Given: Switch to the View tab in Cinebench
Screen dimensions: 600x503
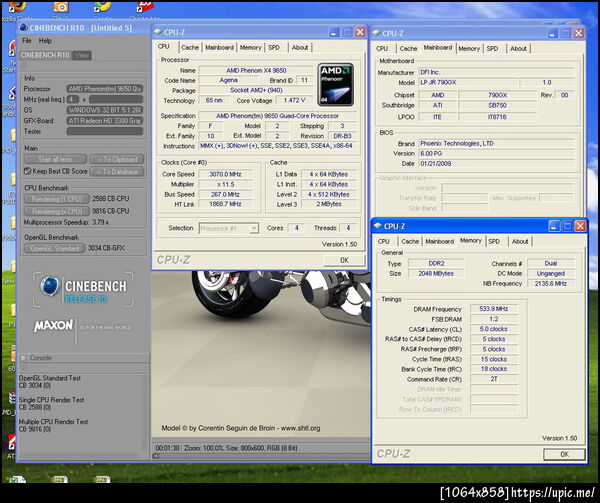Looking at the screenshot, I should point(81,55).
